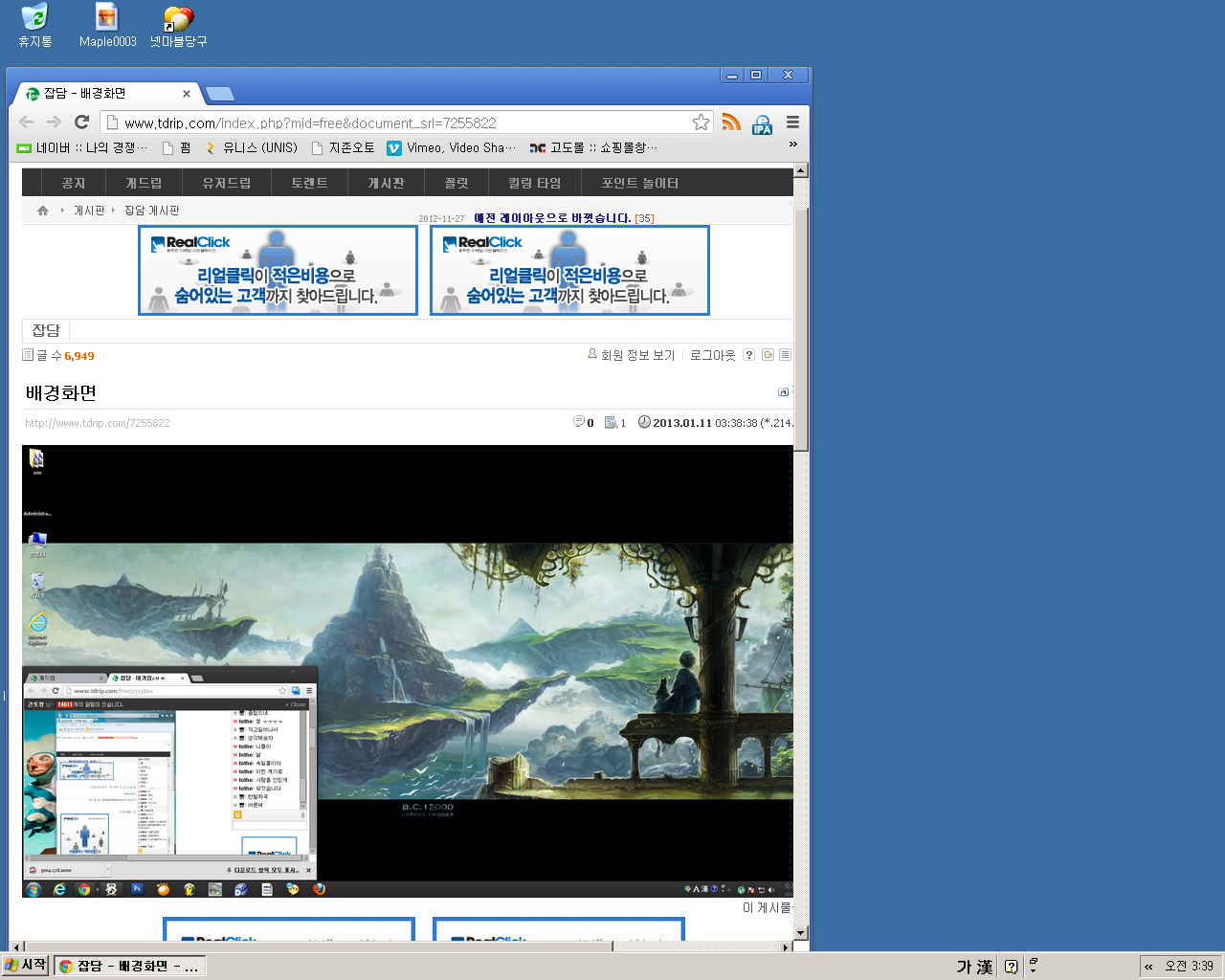
Task: Click the 시작 Start button on taskbar
Action: click(26, 966)
